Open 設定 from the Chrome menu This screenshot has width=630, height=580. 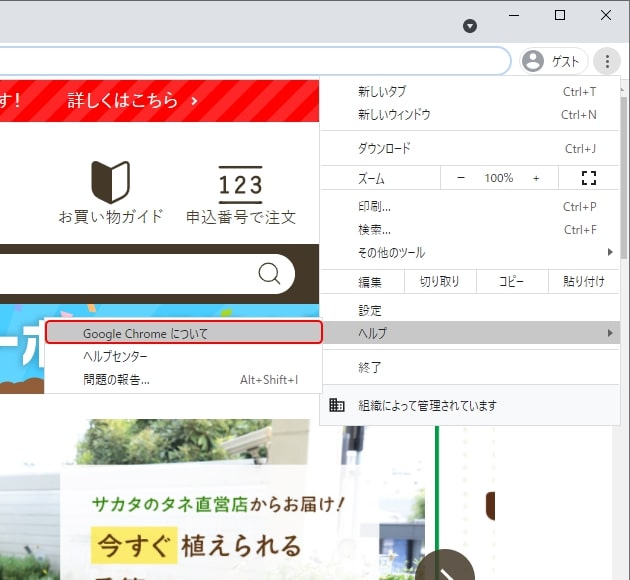click(370, 311)
